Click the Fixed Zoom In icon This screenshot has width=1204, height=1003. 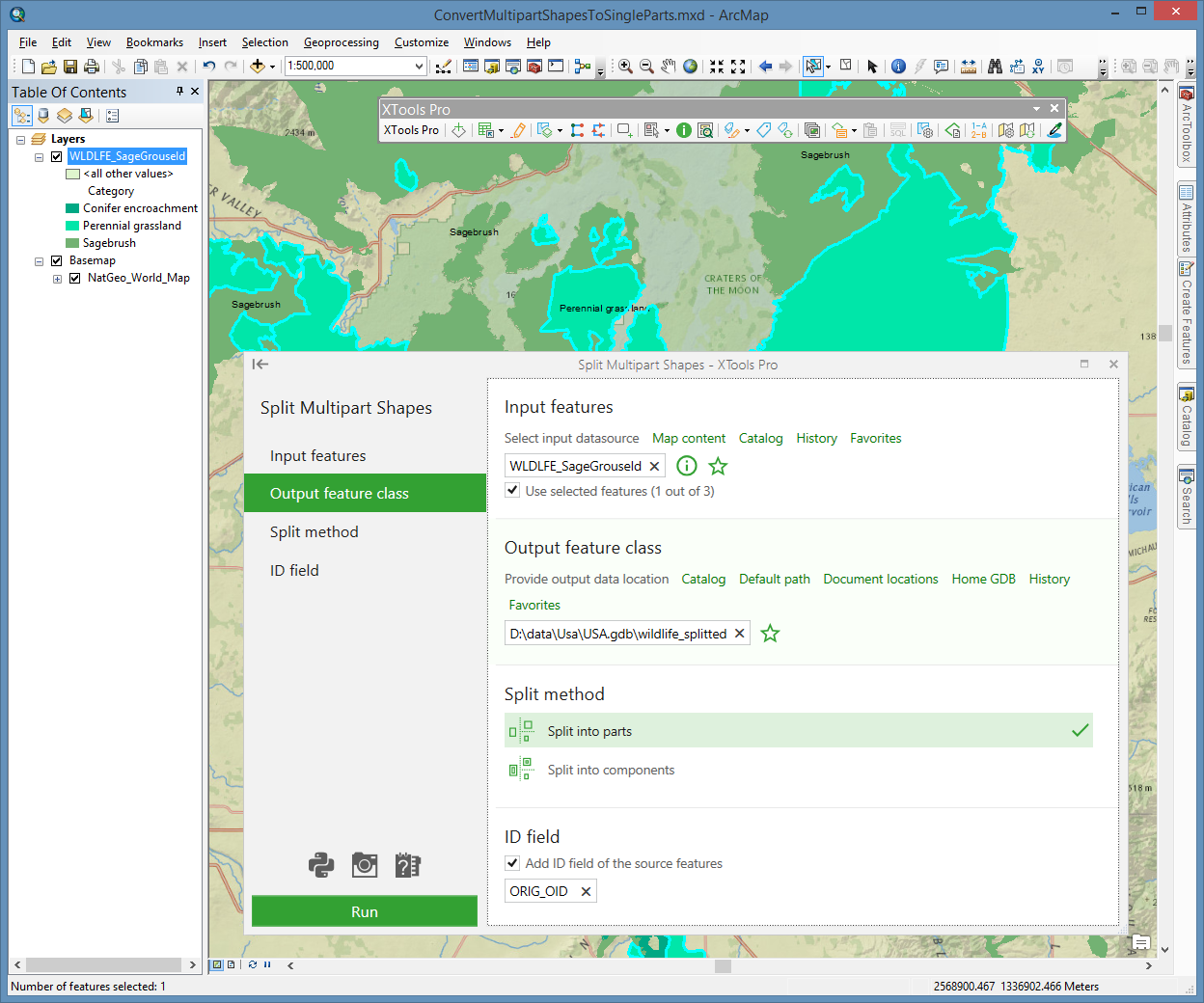(x=717, y=67)
